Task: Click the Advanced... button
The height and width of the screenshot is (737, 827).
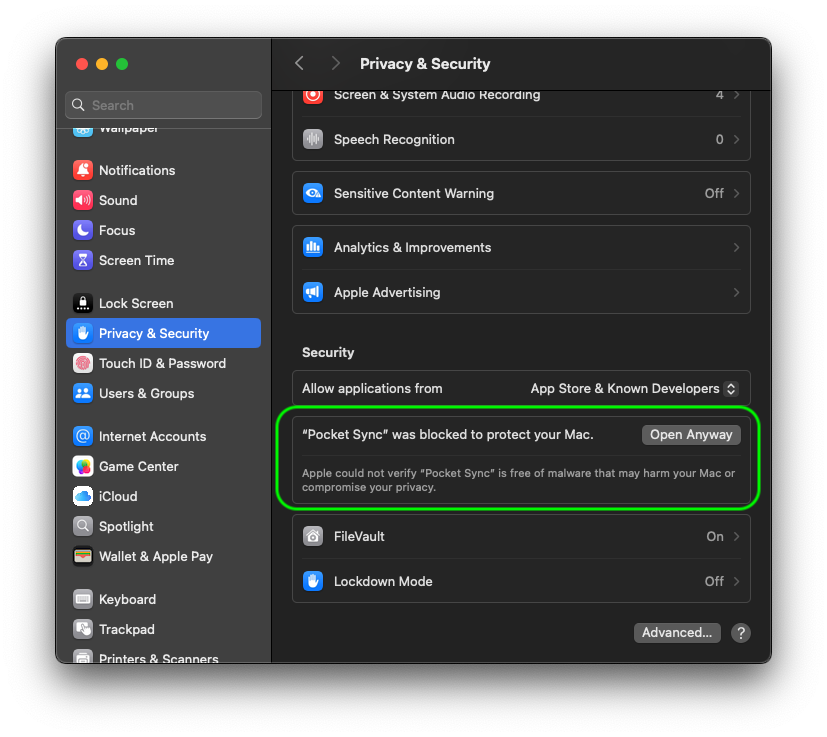Action: pos(677,633)
